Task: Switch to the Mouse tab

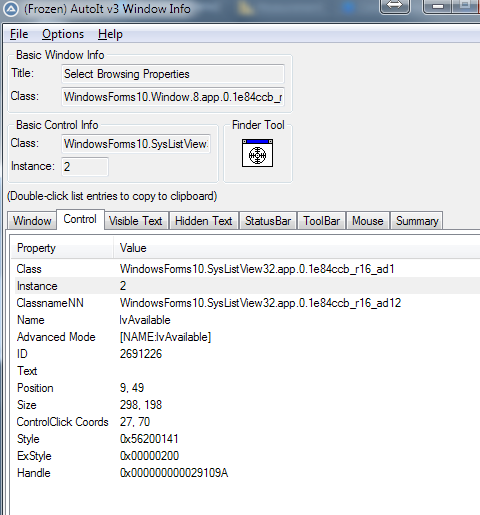Action: pyautogui.click(x=368, y=221)
